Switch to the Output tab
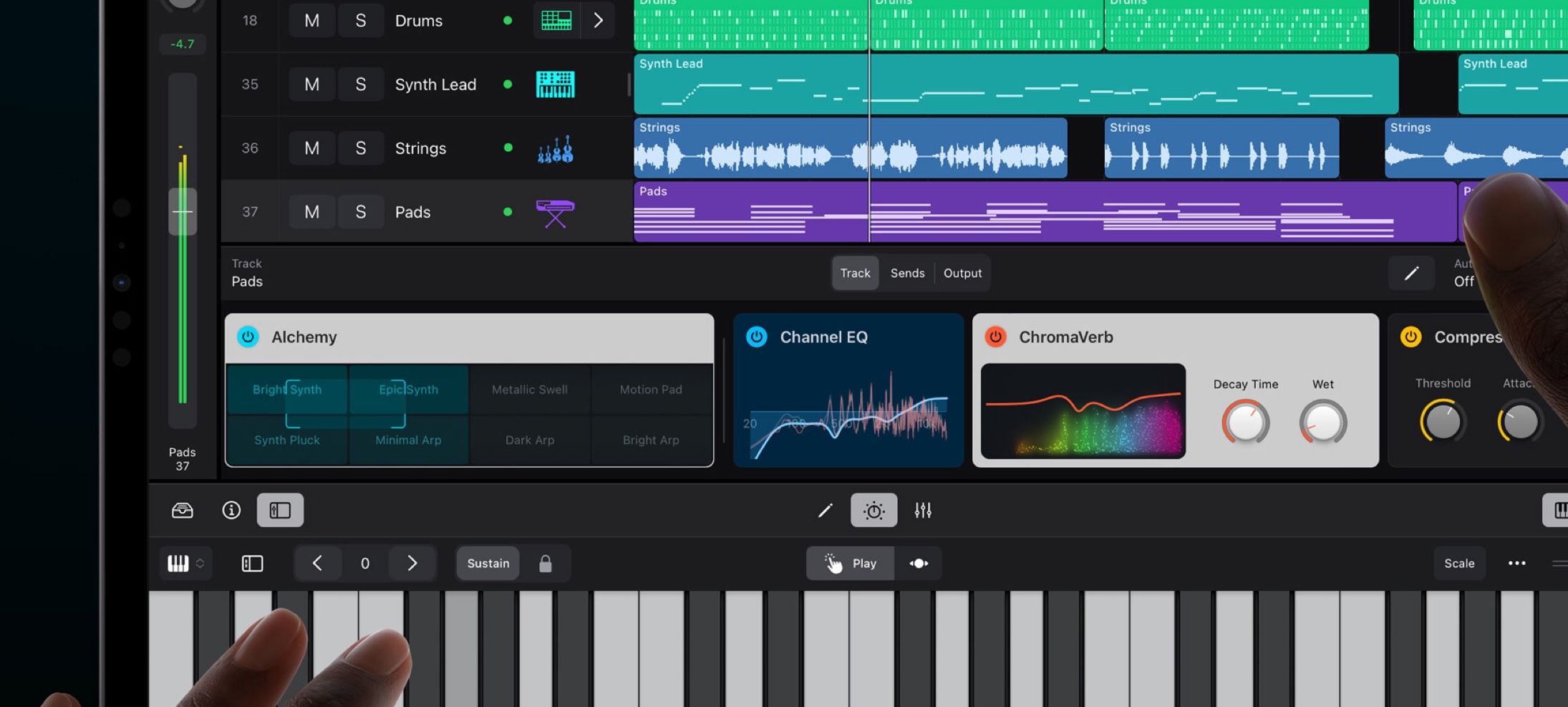1568x707 pixels. [962, 273]
